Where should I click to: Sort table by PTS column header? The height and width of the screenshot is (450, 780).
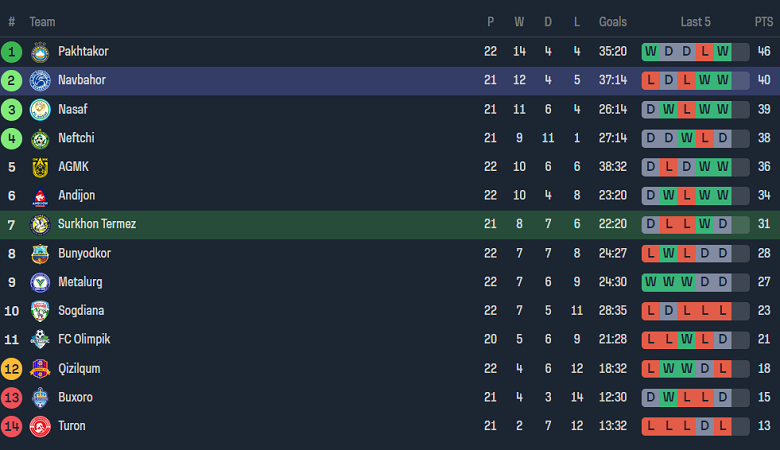pyautogui.click(x=764, y=22)
